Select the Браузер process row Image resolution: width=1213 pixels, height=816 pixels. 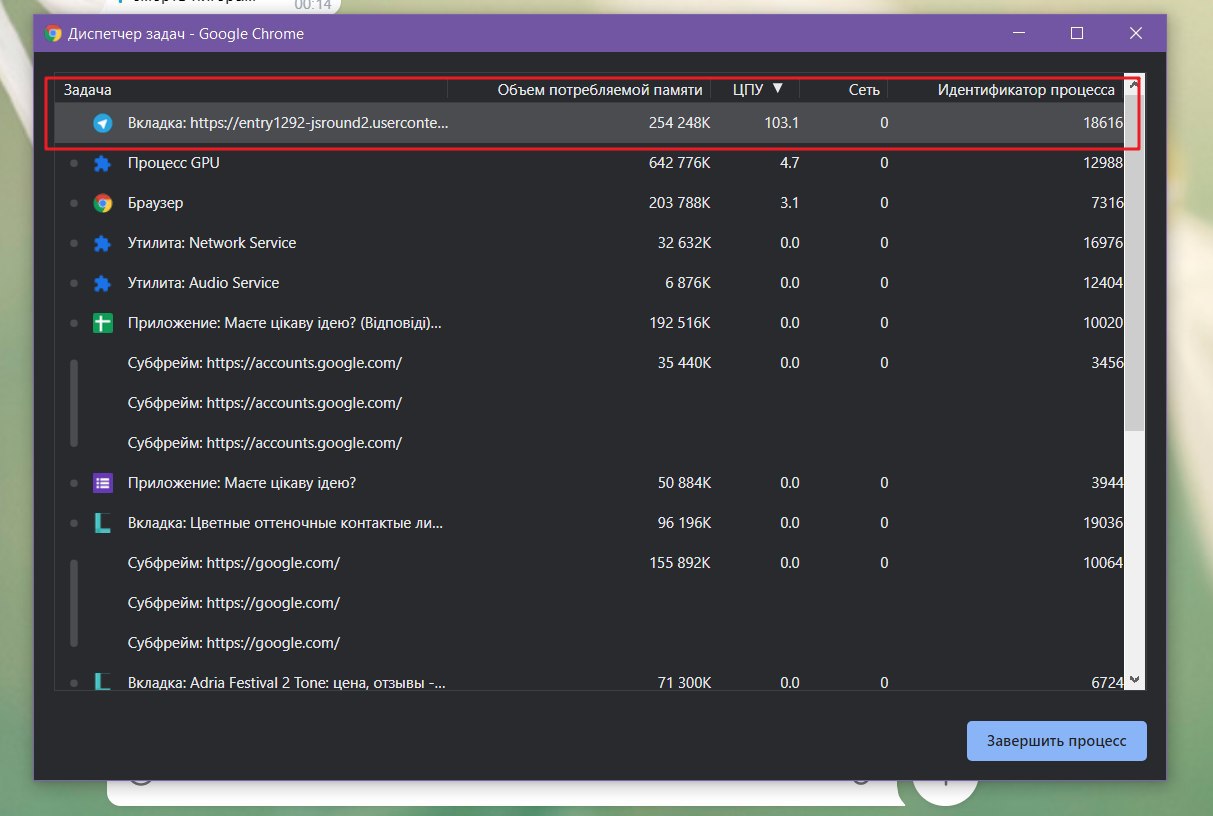[x=590, y=203]
